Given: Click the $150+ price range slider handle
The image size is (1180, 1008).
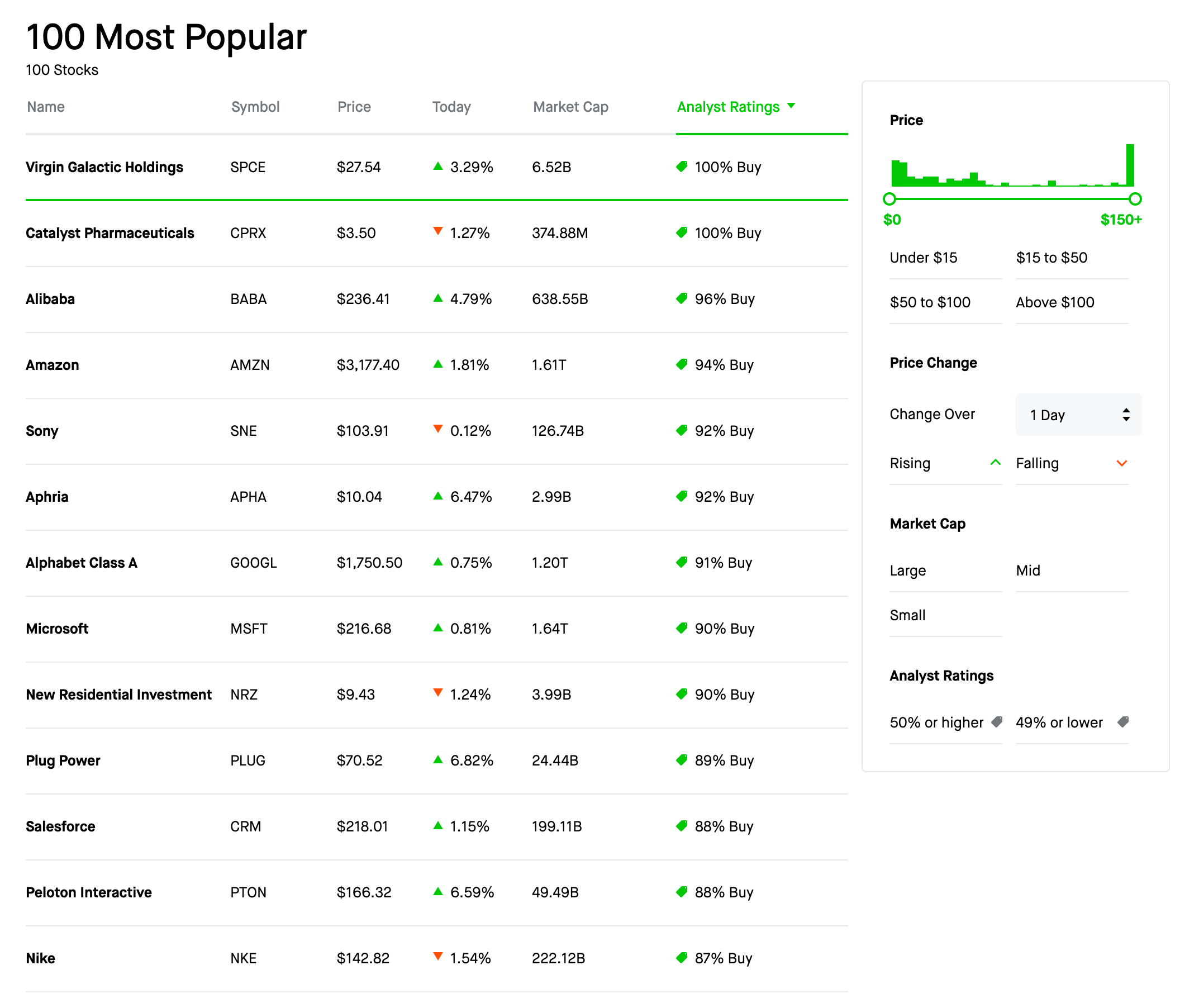Looking at the screenshot, I should pos(1135,199).
